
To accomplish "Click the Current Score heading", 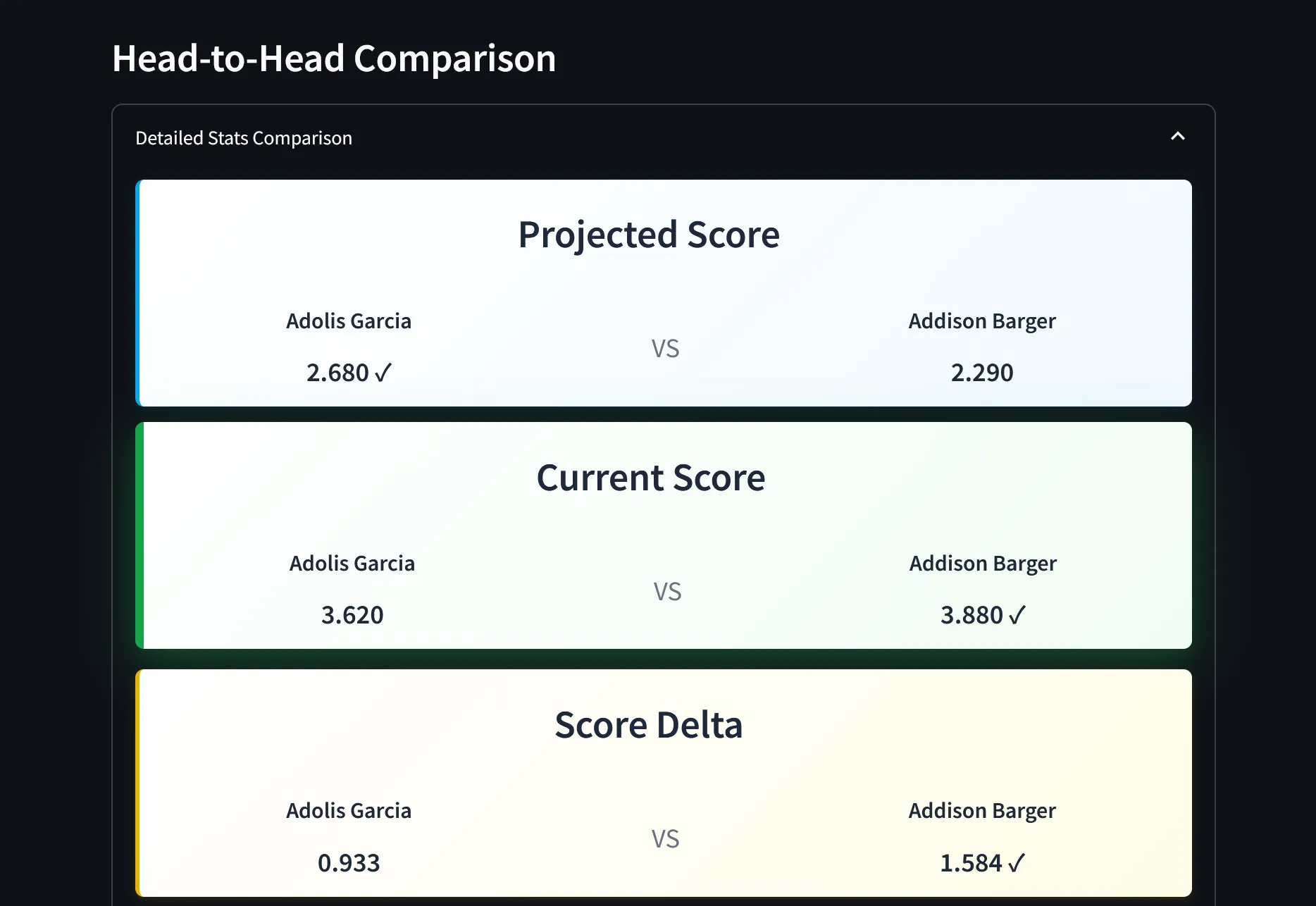I will 650,477.
